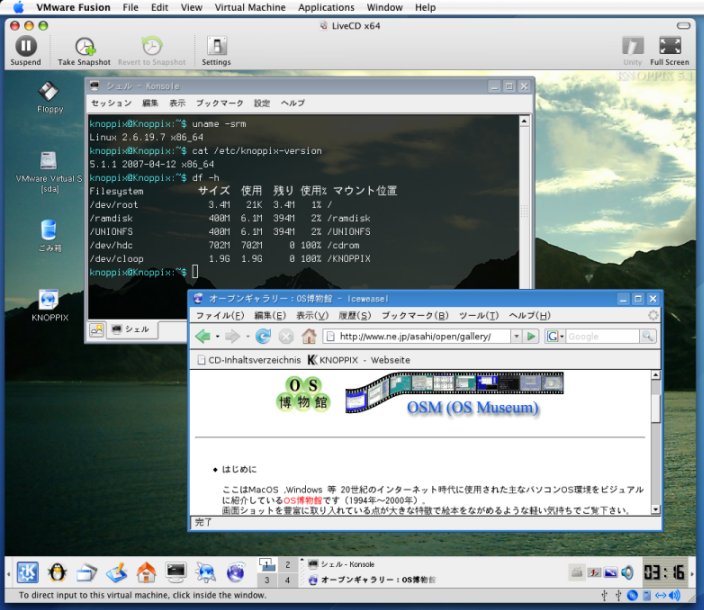Reload the page in Iceweasel
The width and height of the screenshot is (704, 610).
[263, 336]
